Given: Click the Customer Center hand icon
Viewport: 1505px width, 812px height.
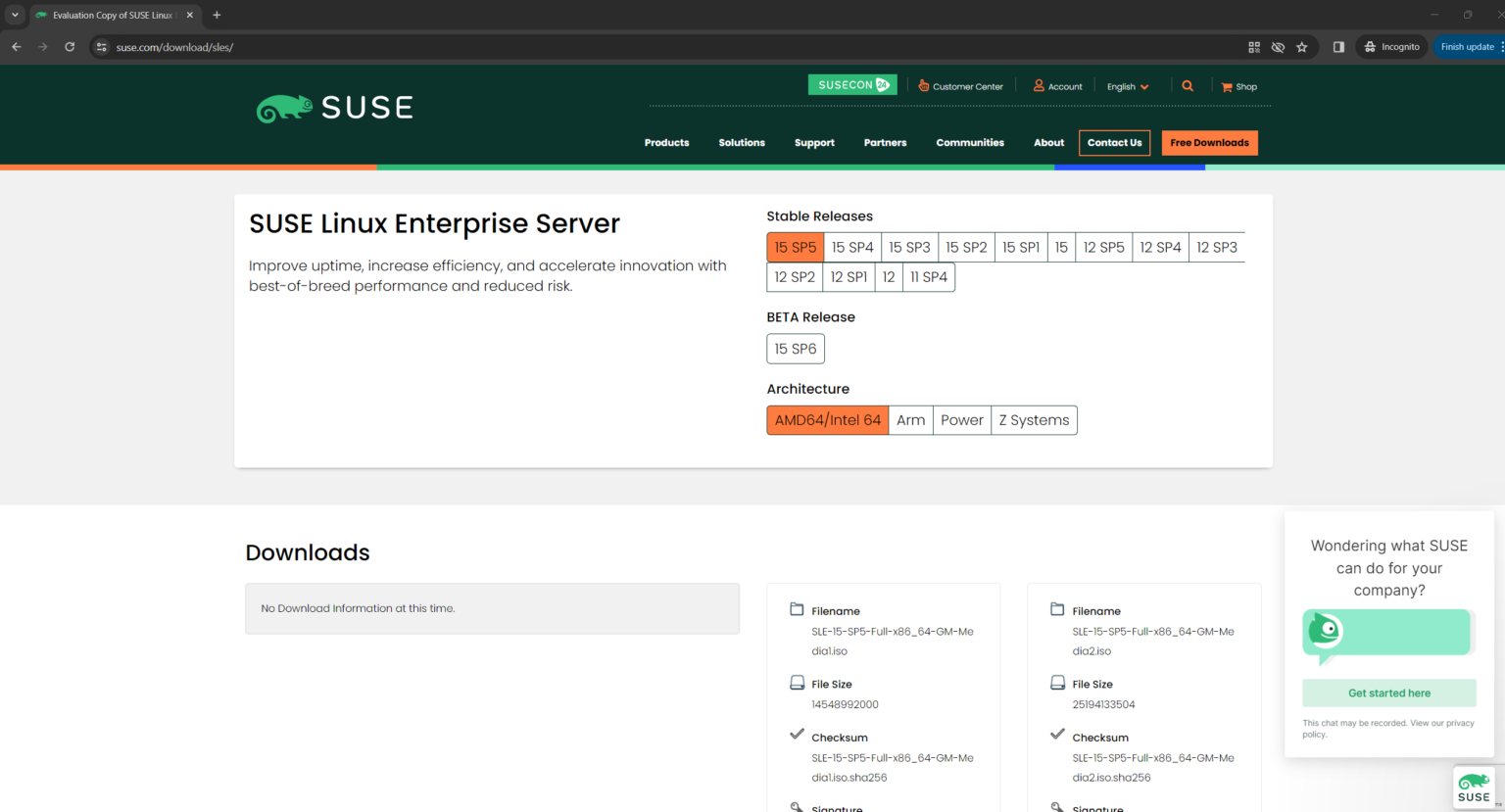Looking at the screenshot, I should click(922, 86).
